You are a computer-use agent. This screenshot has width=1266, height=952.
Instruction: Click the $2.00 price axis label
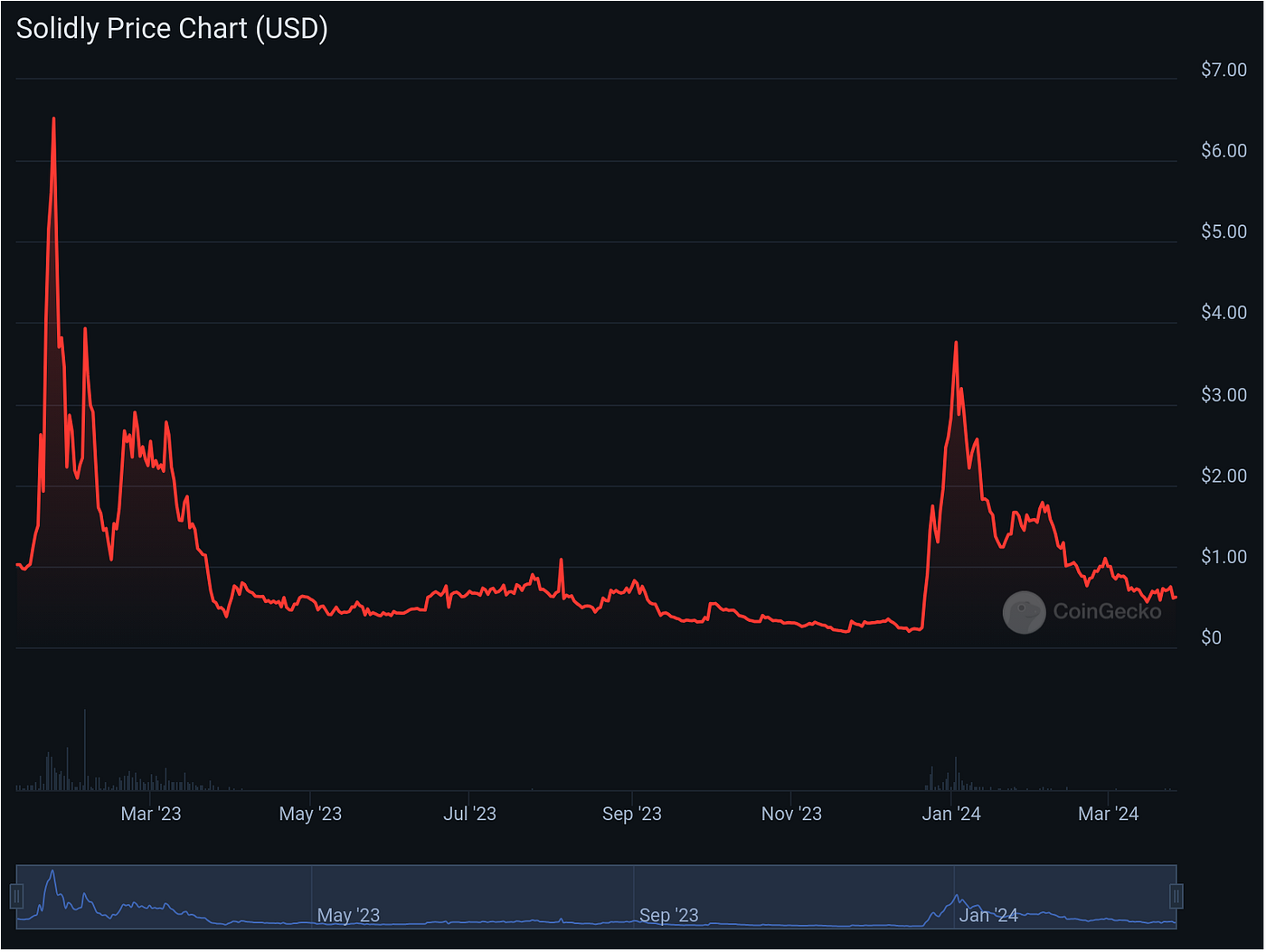pos(1223,476)
